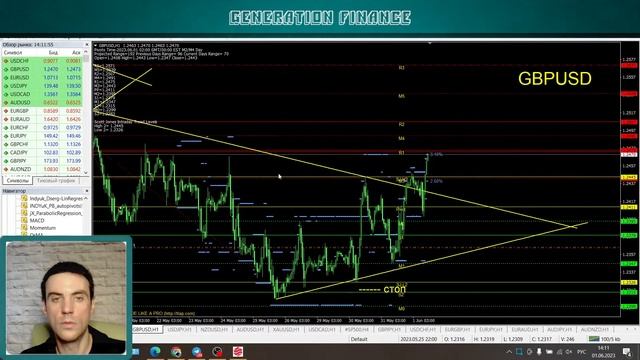The height and width of the screenshot is (360, 640).
Task: Select EURCHF symbol row
Action: pyautogui.click(x=42, y=128)
